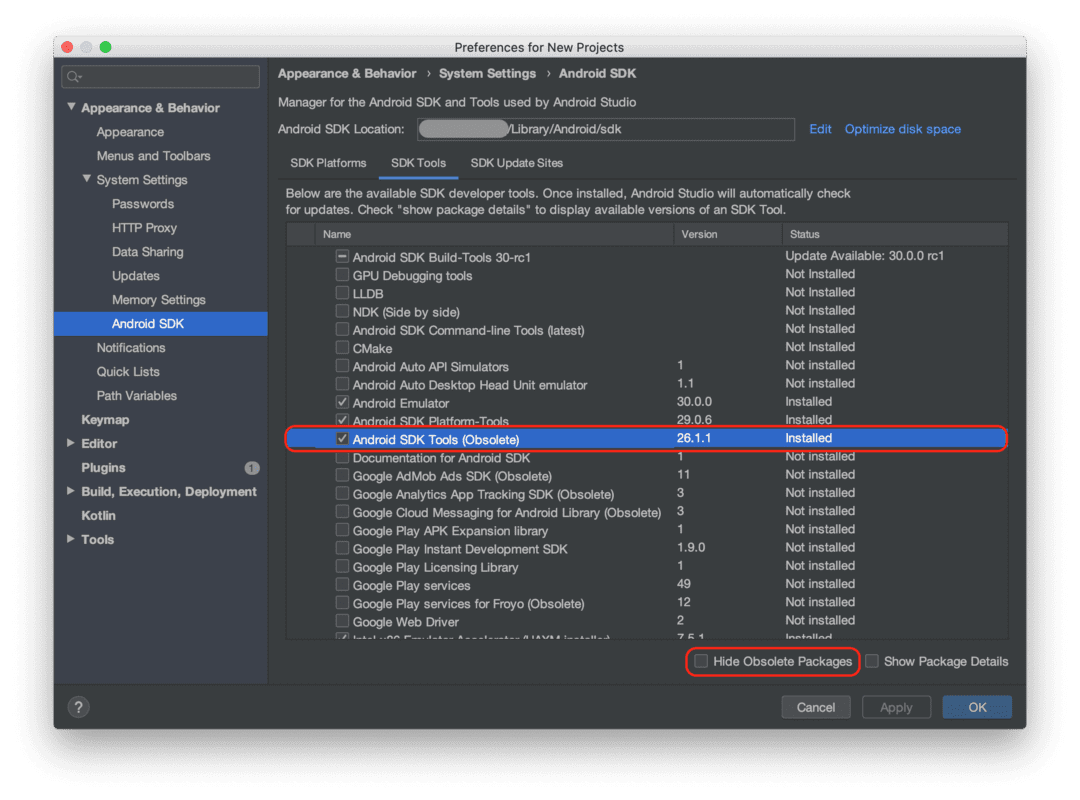Check the Google Play services package
The image size is (1080, 800).
point(342,584)
